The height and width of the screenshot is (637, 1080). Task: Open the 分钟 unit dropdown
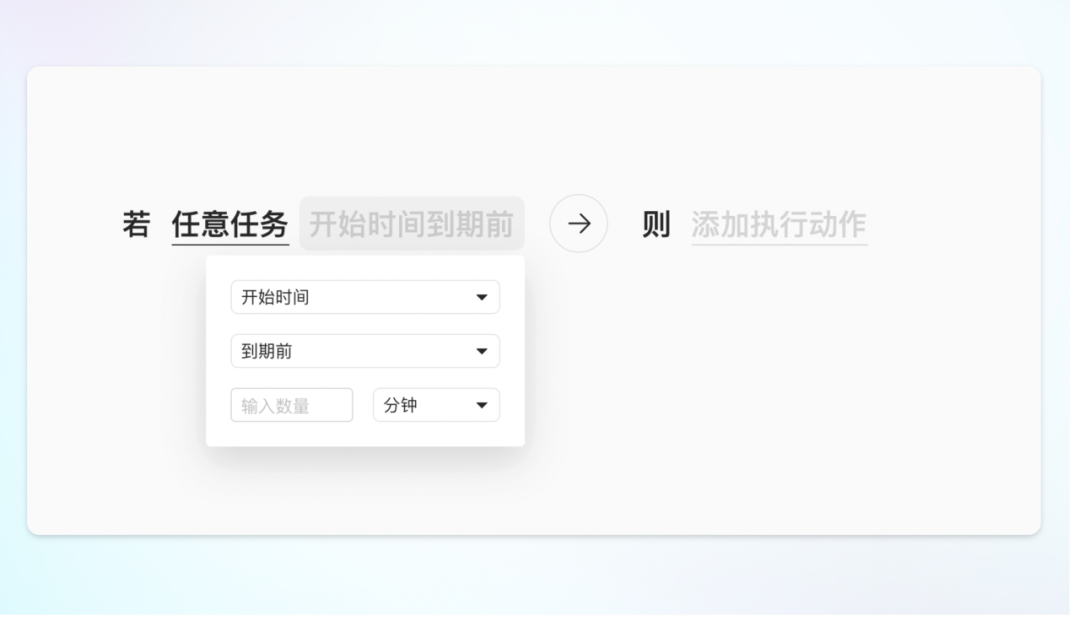(436, 405)
